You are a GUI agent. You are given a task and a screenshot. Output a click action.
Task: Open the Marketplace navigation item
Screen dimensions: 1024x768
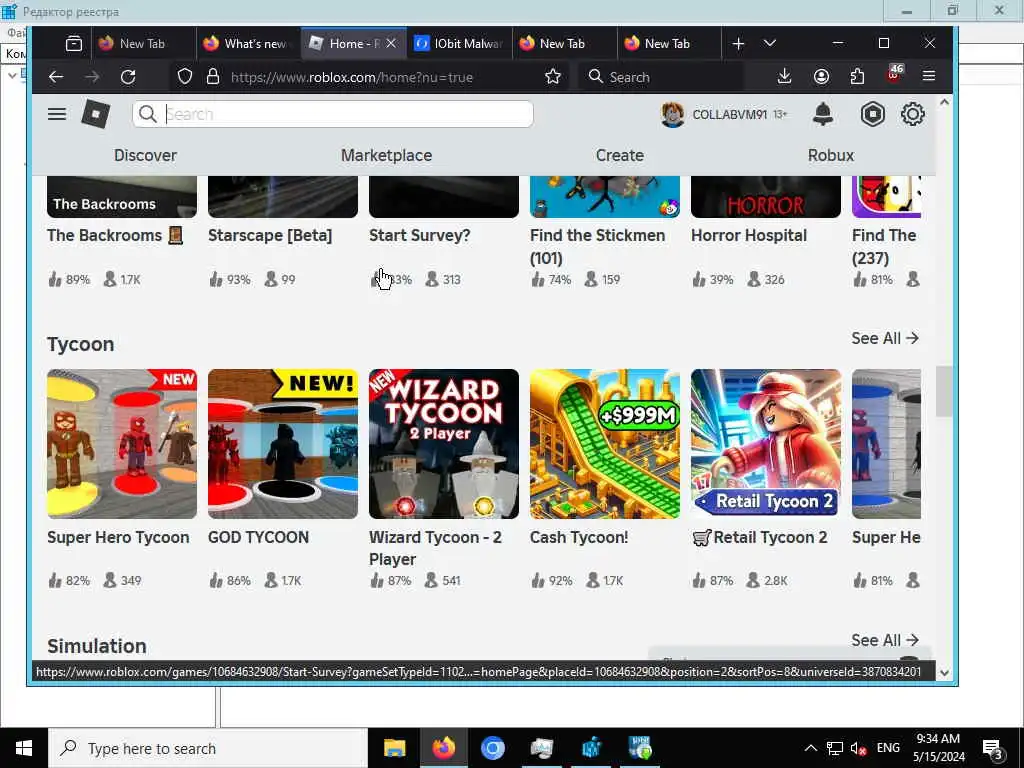coord(387,155)
